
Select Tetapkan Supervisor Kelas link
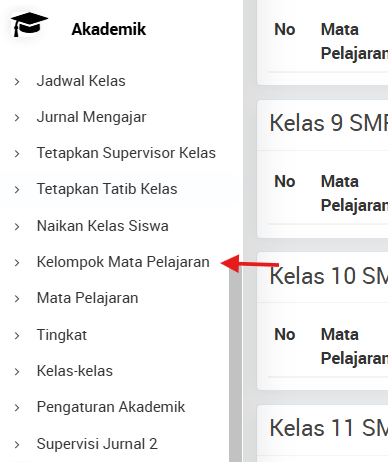coord(126,153)
